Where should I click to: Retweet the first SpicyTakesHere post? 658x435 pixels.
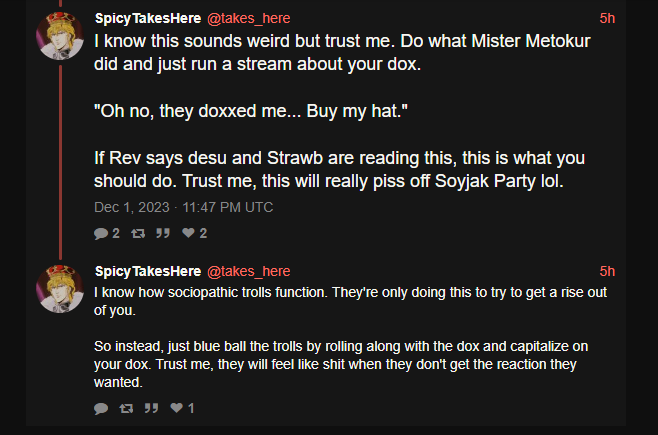(135, 234)
